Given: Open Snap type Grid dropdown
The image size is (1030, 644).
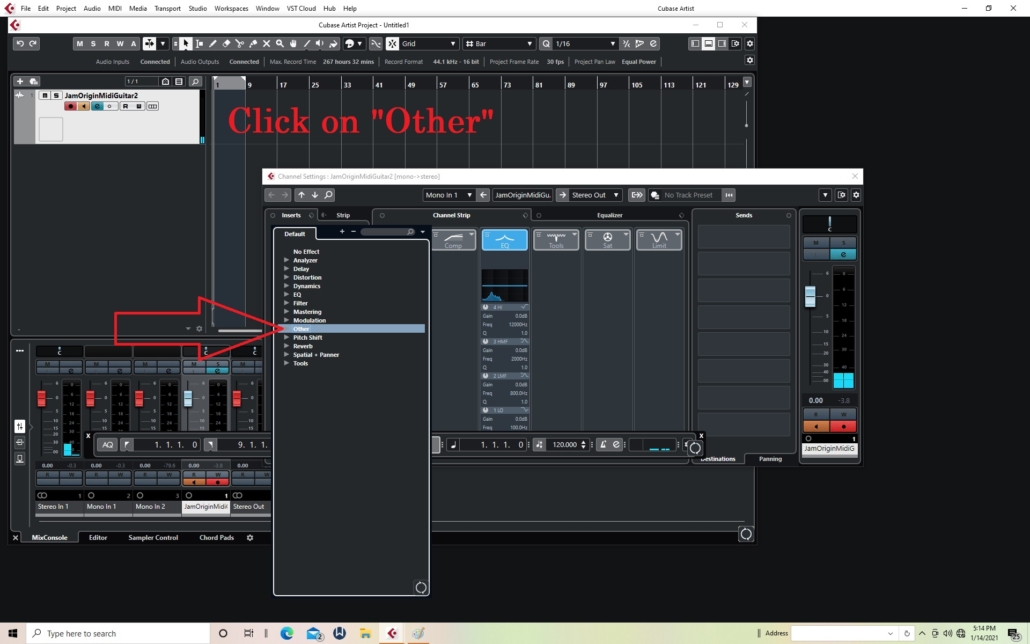Looking at the screenshot, I should [x=428, y=43].
